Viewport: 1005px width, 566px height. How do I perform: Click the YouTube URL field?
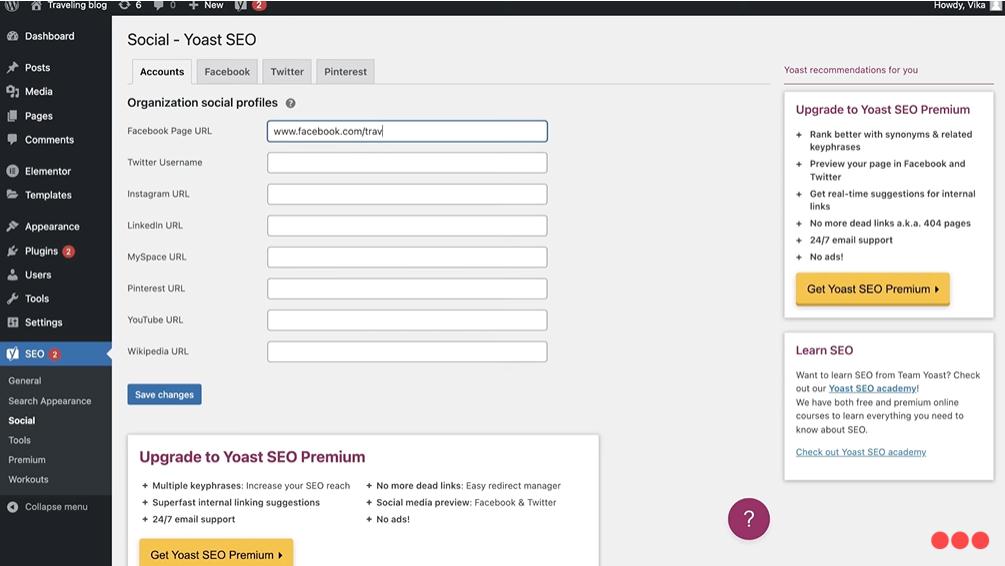[x=407, y=320]
